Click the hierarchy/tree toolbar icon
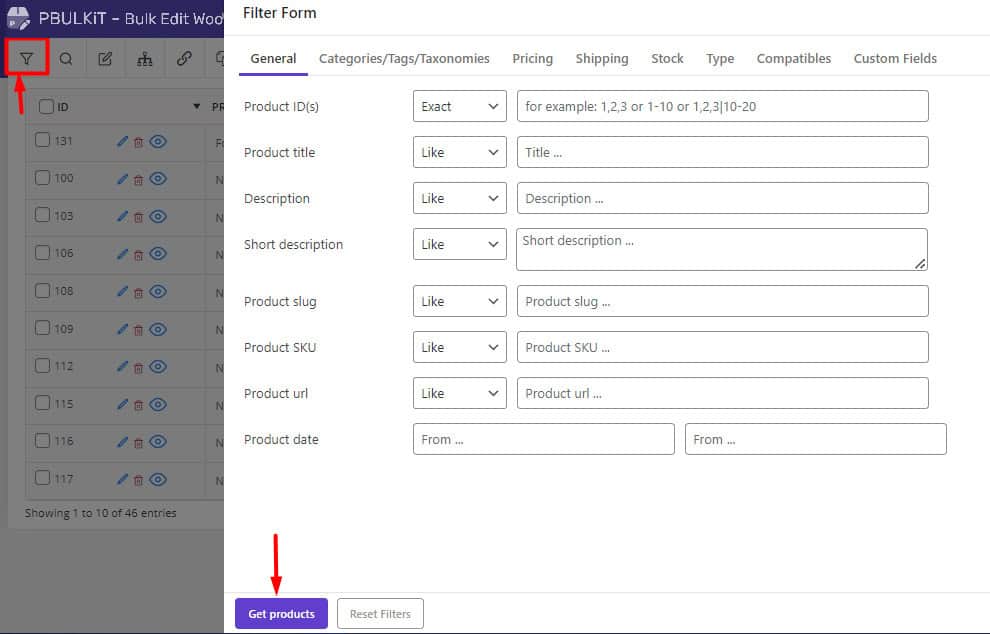990x634 pixels. tap(144, 58)
